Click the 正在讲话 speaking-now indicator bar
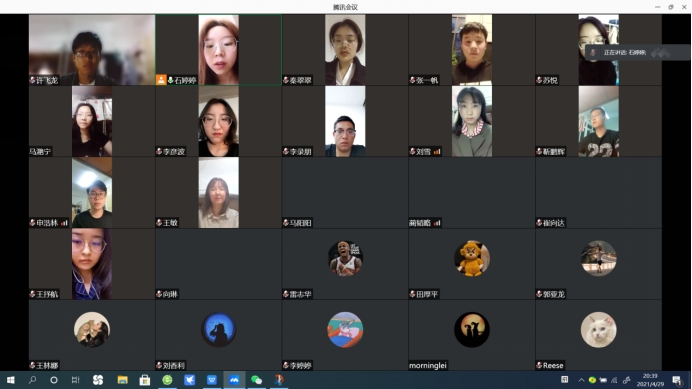 click(x=638, y=53)
